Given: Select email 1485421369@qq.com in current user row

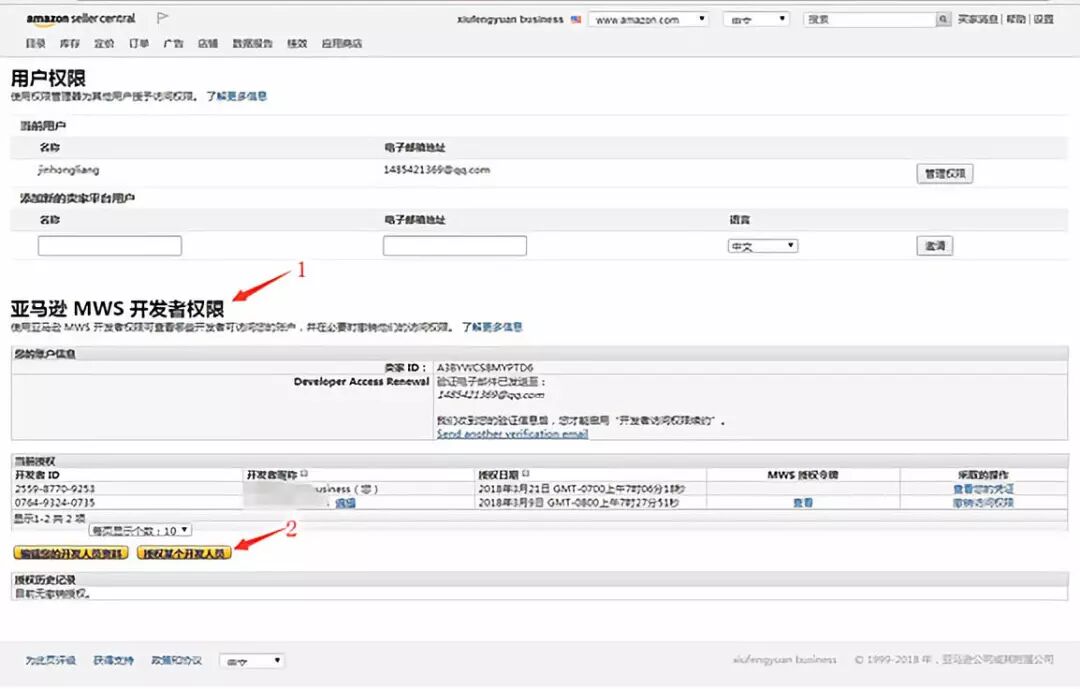Looking at the screenshot, I should point(437,169).
